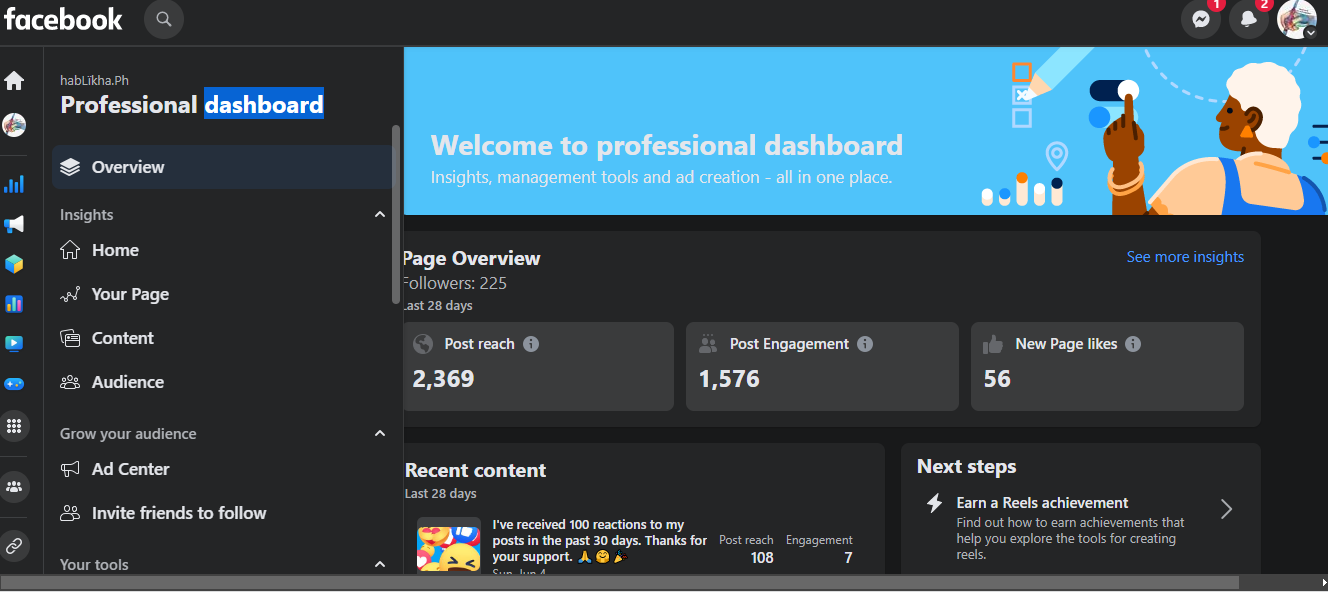The width and height of the screenshot is (1328, 598).
Task: Open Your Page insights
Action: click(222, 294)
